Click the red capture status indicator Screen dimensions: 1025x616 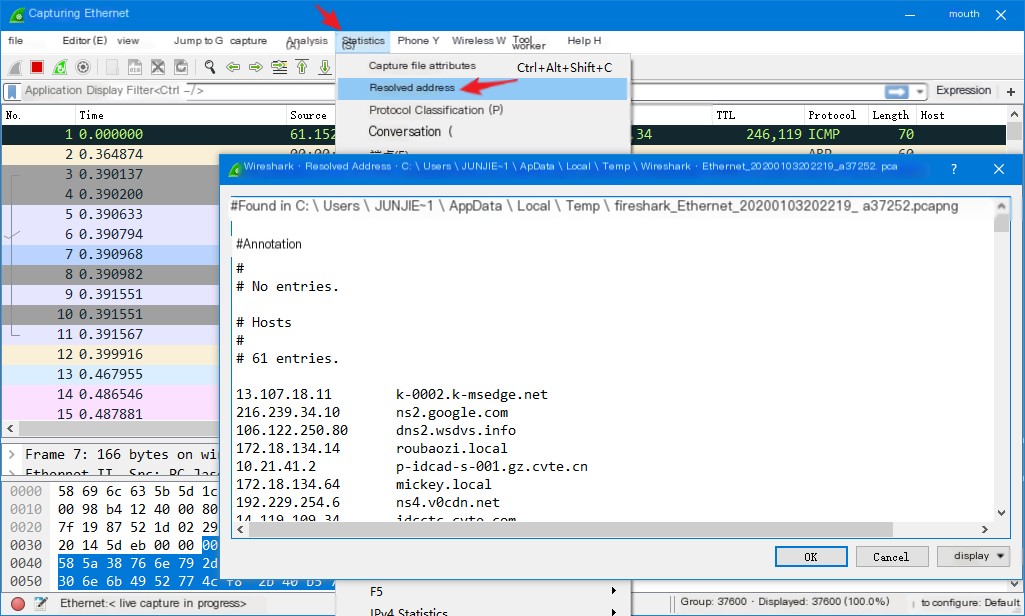tap(18, 604)
